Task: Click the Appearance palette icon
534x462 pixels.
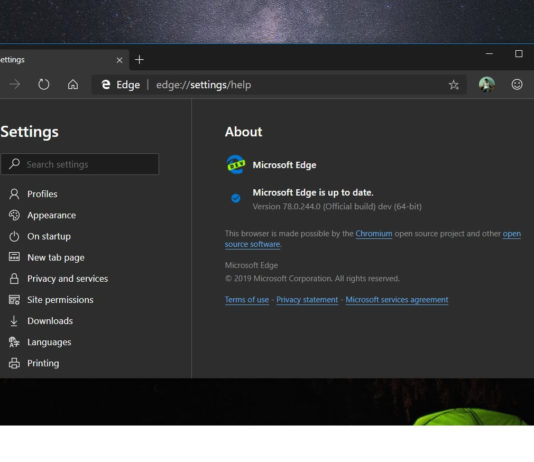Action: [14, 215]
